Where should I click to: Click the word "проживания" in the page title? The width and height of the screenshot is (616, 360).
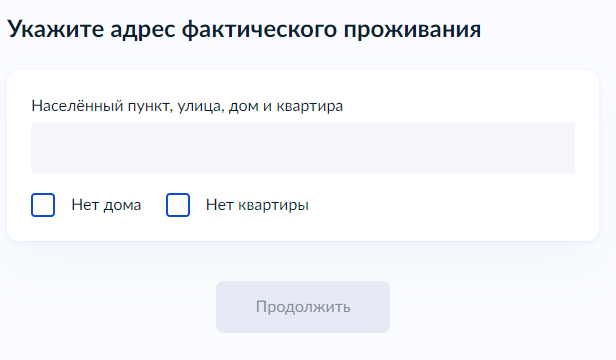click(x=412, y=30)
